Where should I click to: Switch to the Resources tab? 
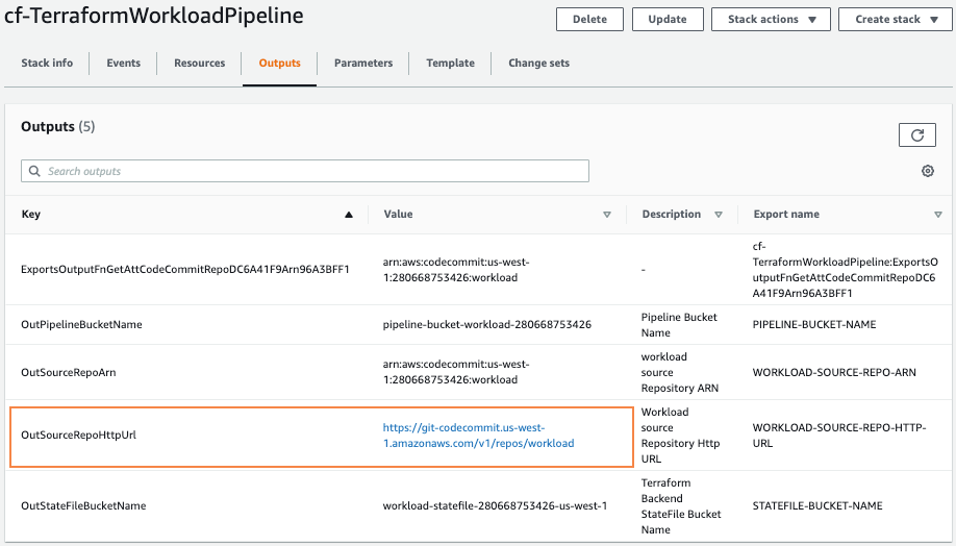tap(199, 63)
